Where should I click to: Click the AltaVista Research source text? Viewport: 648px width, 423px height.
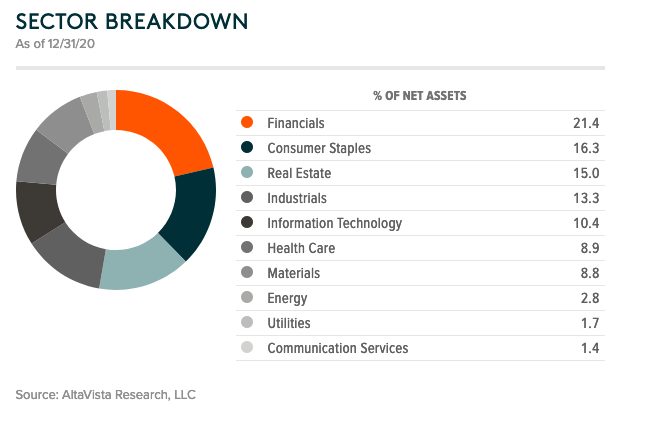tap(106, 394)
